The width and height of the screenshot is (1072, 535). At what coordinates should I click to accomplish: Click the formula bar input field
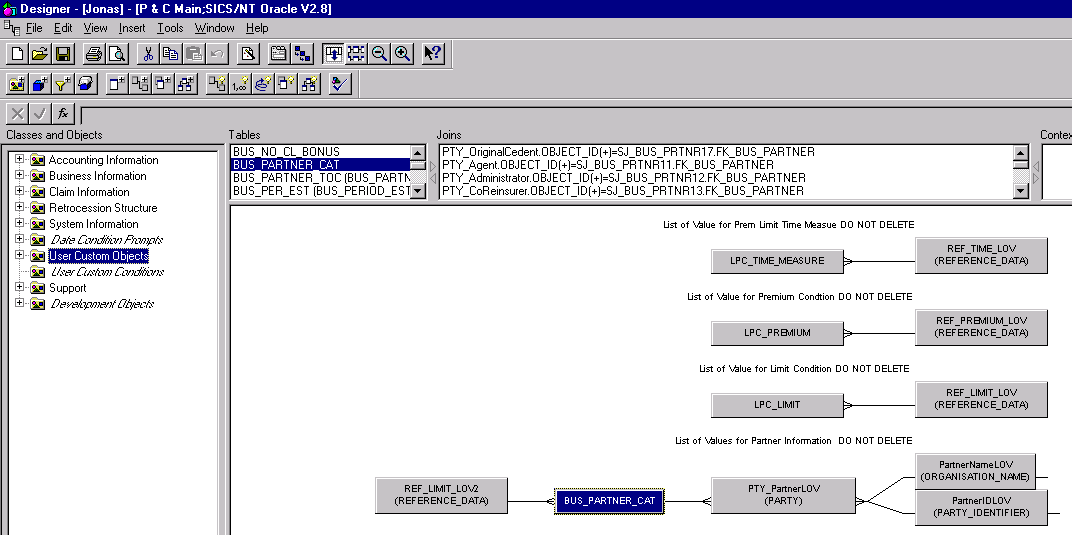(x=570, y=114)
